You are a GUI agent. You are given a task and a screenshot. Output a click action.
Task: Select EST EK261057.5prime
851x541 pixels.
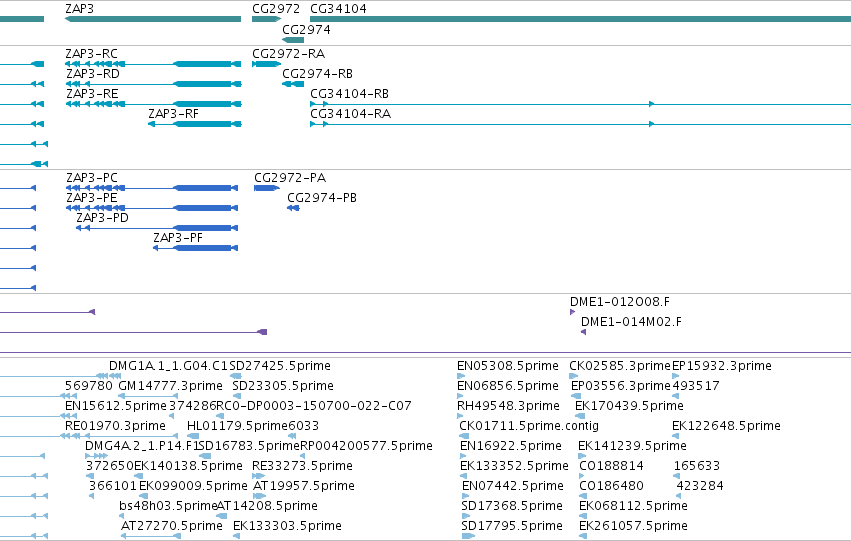tap(633, 526)
